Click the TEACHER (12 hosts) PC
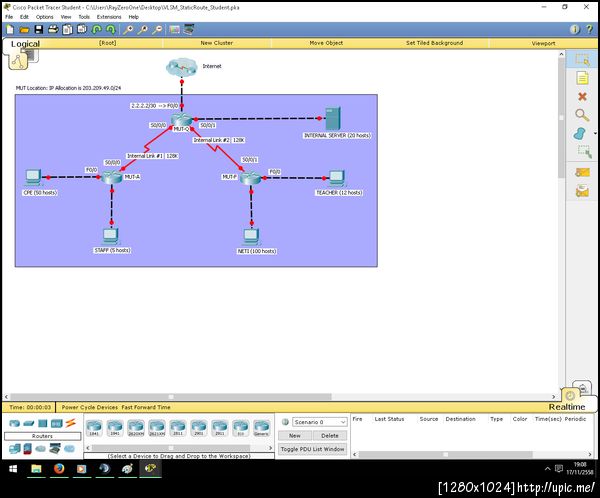This screenshot has width=600, height=498. pos(337,178)
